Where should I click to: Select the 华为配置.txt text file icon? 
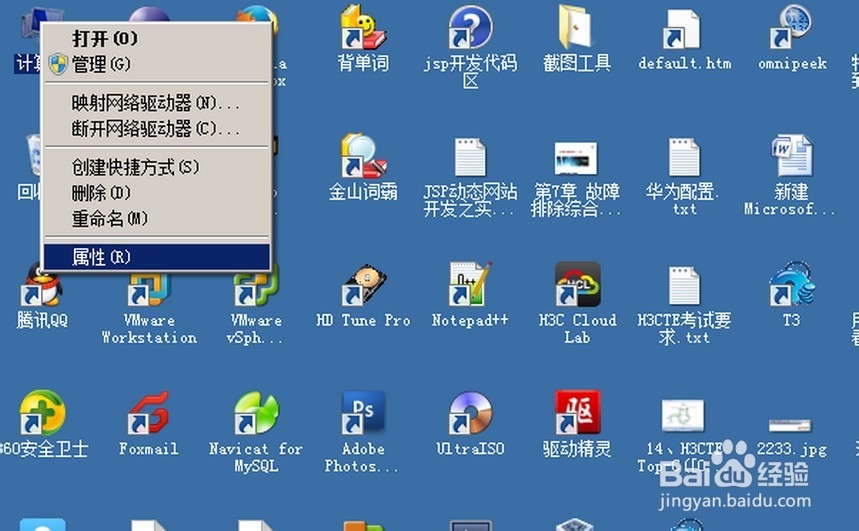684,158
